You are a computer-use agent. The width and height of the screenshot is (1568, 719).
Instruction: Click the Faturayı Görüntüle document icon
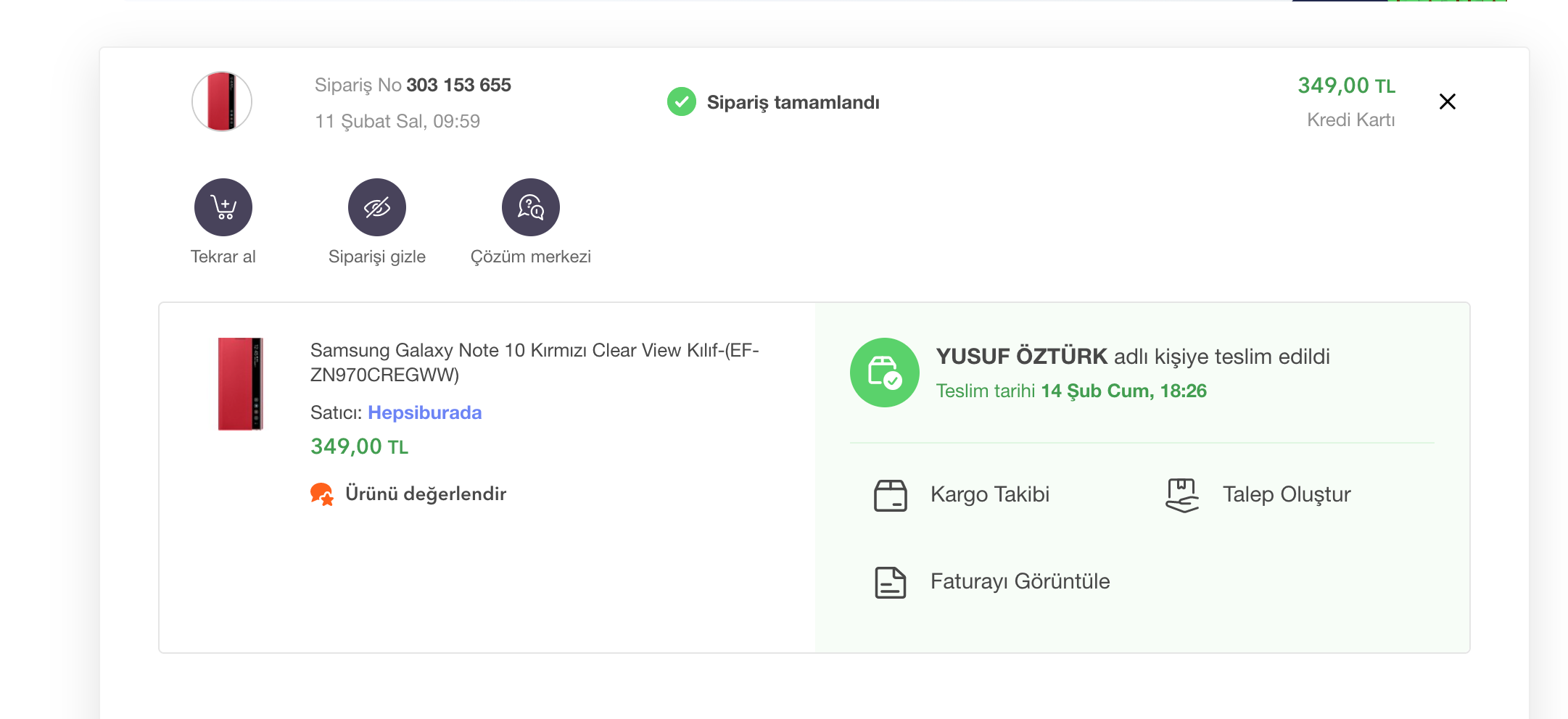[x=891, y=583]
